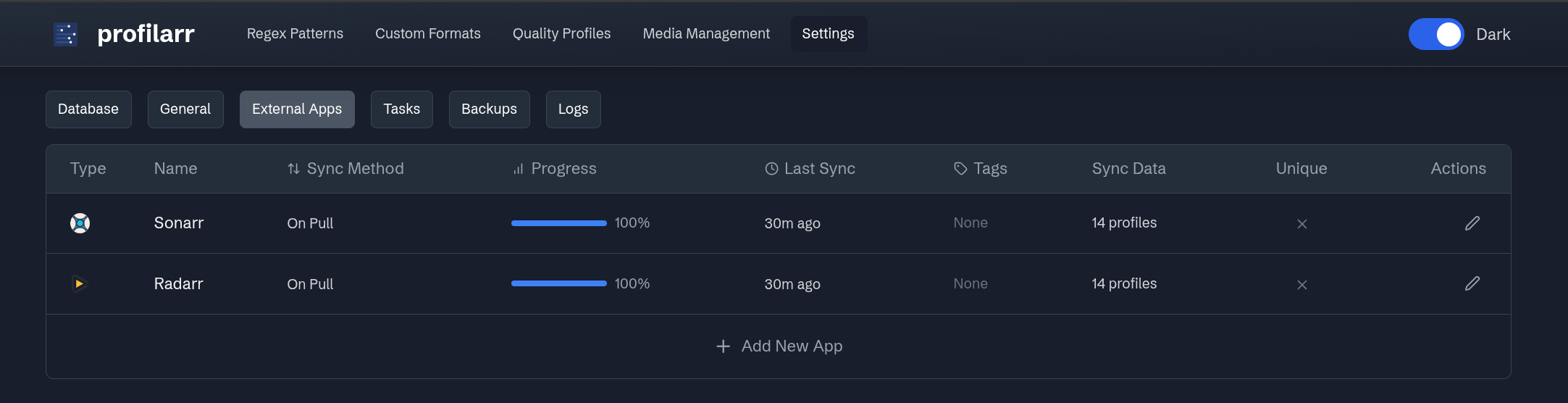The width and height of the screenshot is (1568, 403).
Task: Click the Tags column tag icon
Action: click(960, 169)
